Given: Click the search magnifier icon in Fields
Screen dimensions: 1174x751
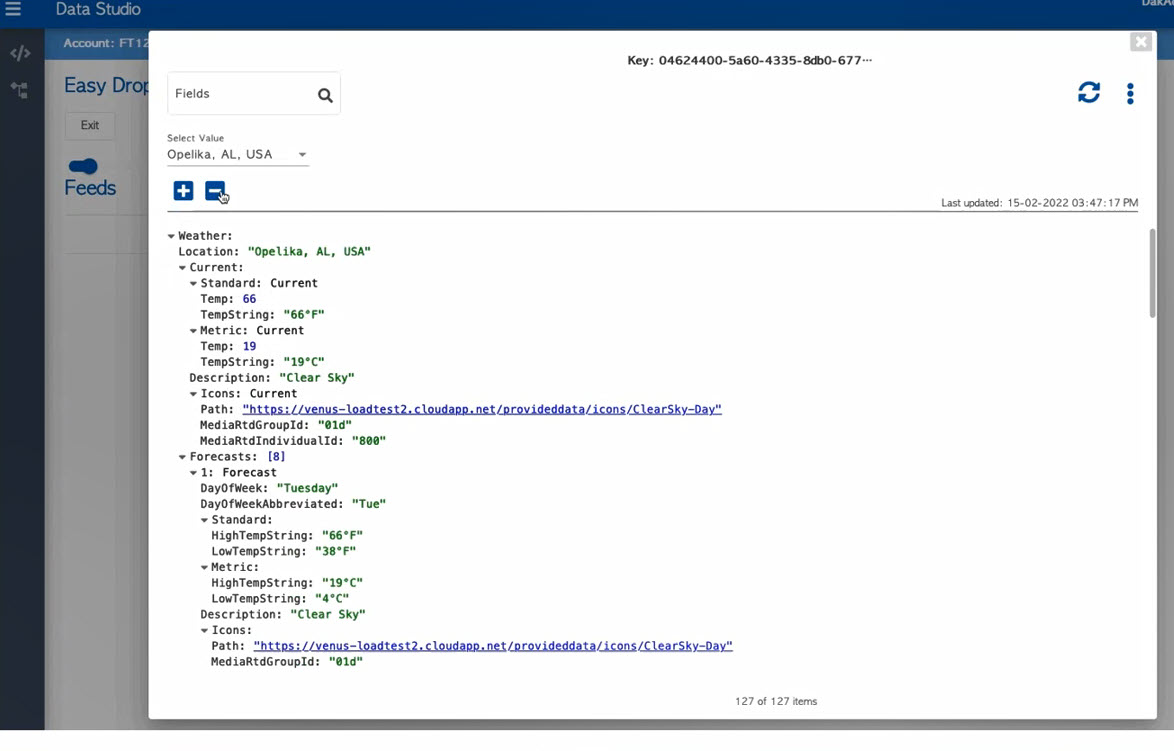Looking at the screenshot, I should click(x=325, y=95).
